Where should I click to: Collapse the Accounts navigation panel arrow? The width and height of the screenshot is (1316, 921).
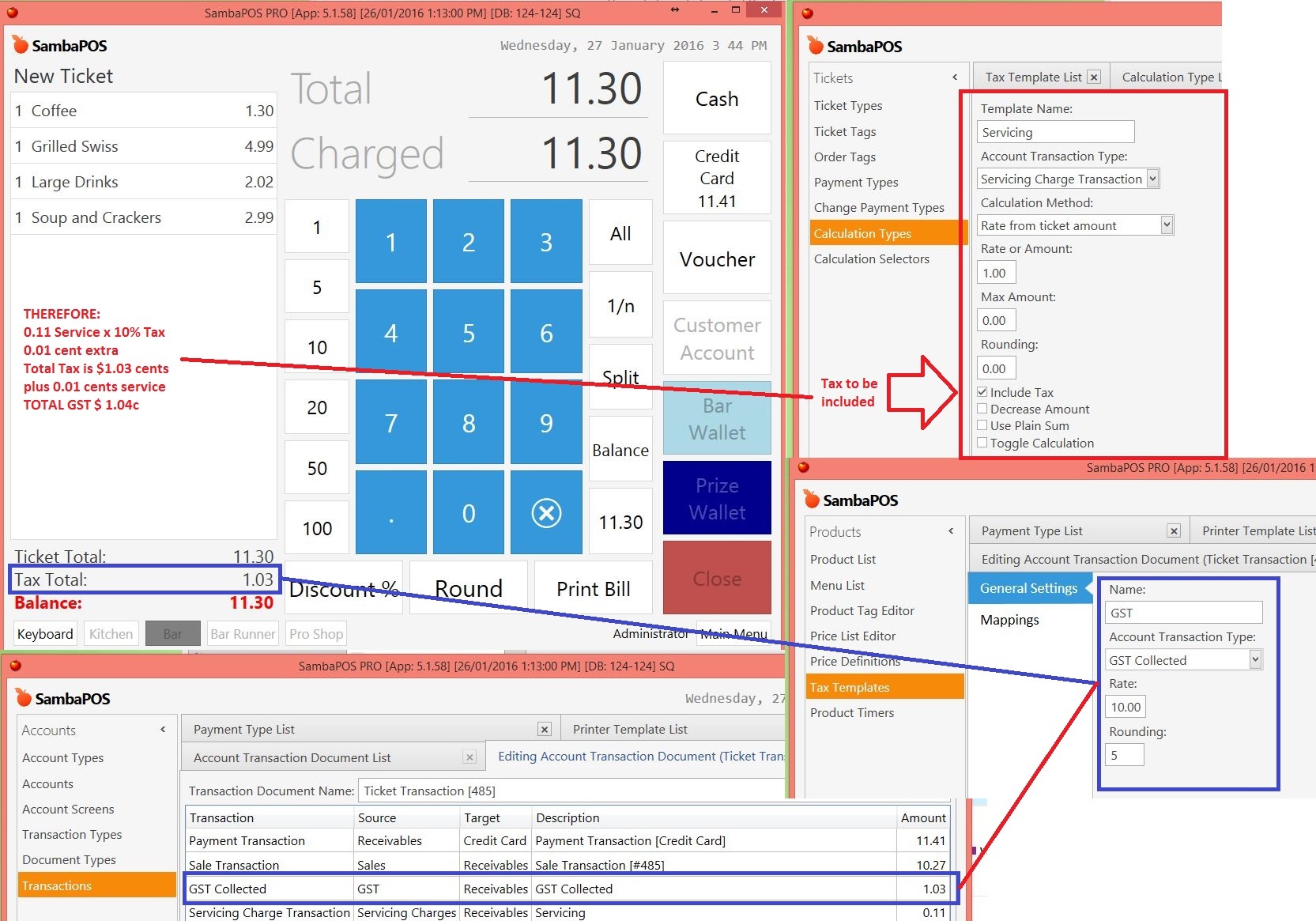tap(163, 730)
